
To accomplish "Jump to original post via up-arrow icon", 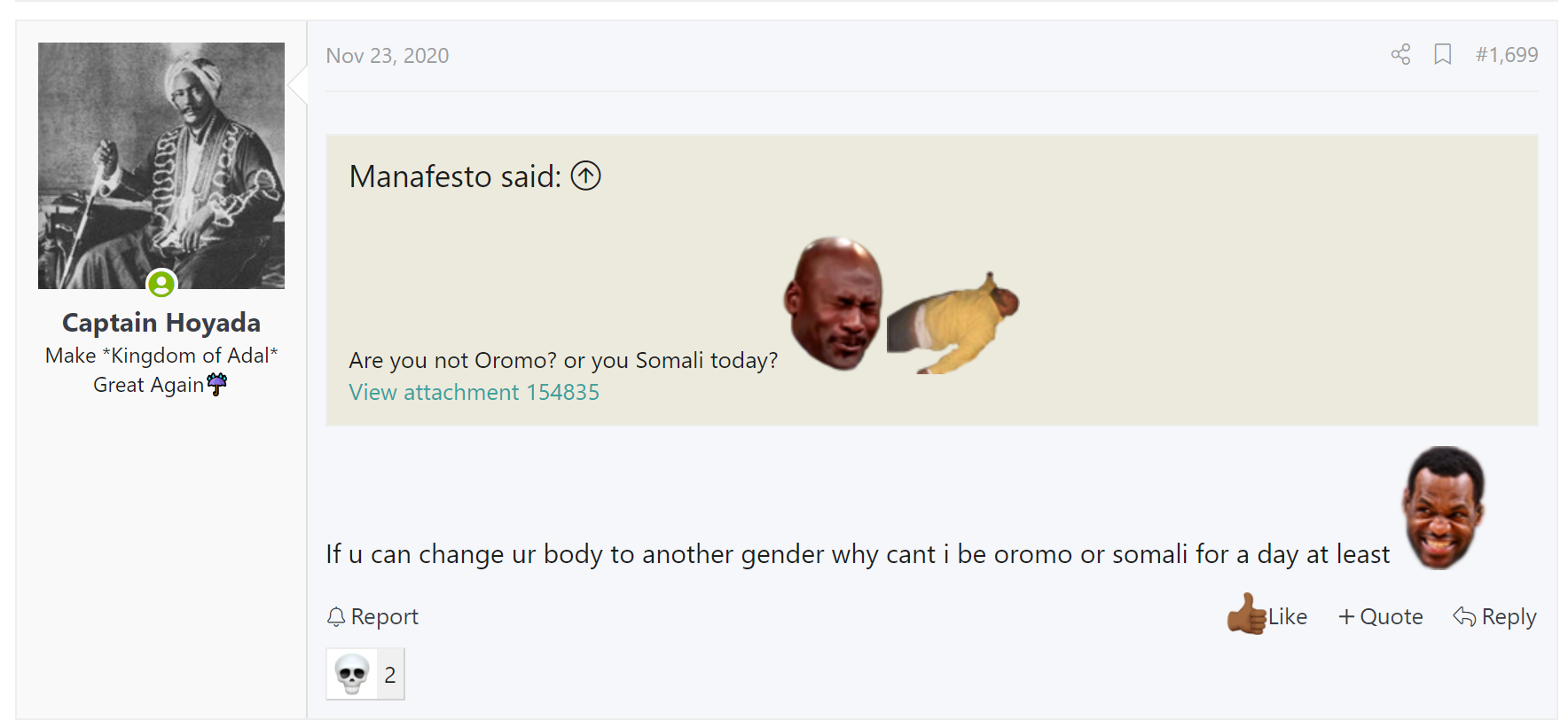I will 585,176.
